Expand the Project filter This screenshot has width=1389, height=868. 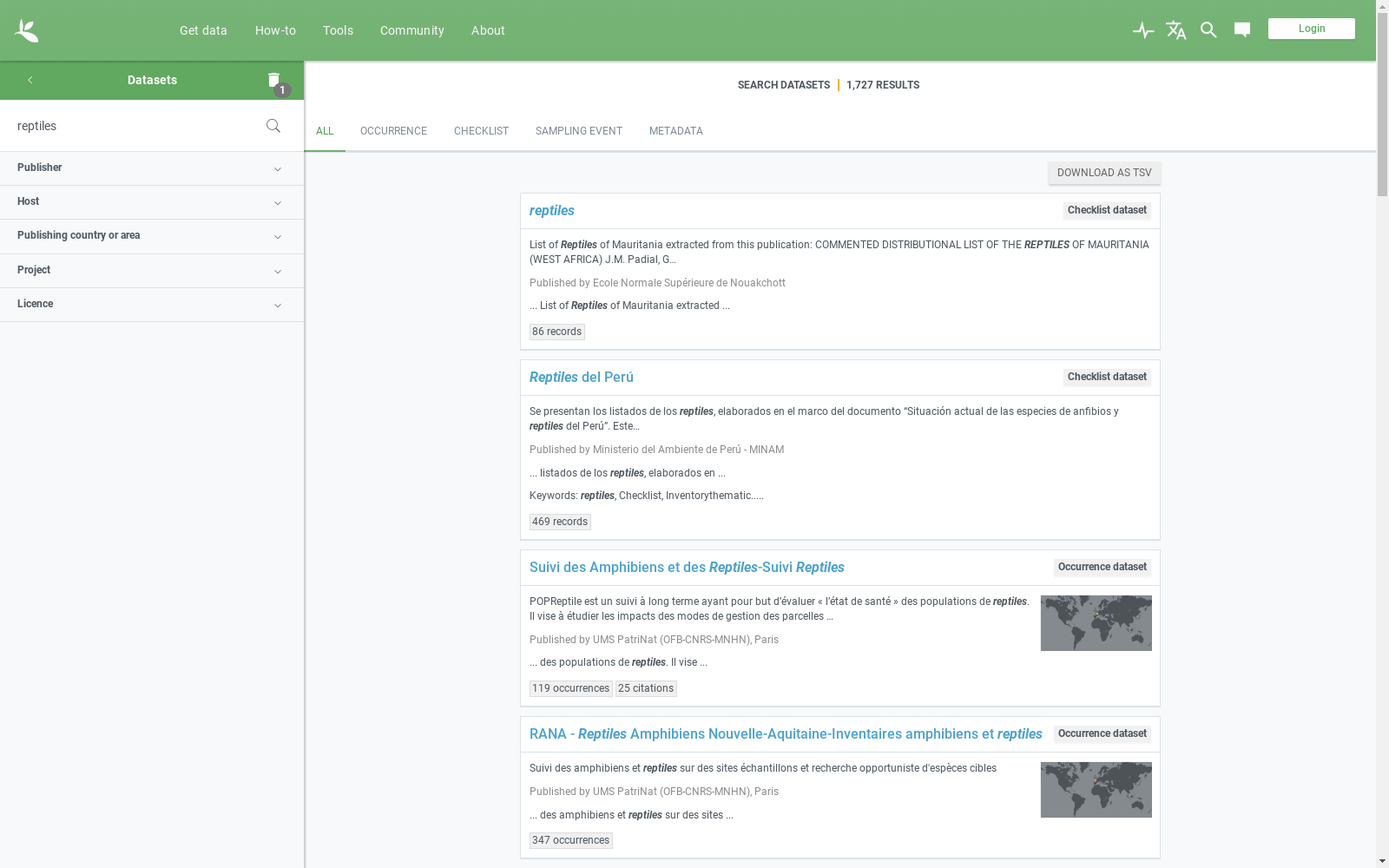[152, 271]
